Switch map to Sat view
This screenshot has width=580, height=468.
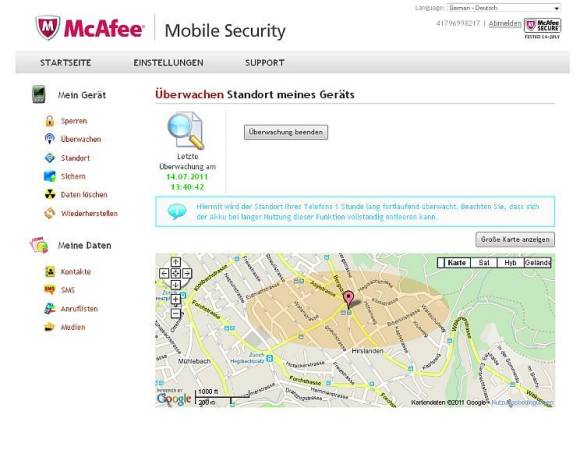tap(484, 263)
